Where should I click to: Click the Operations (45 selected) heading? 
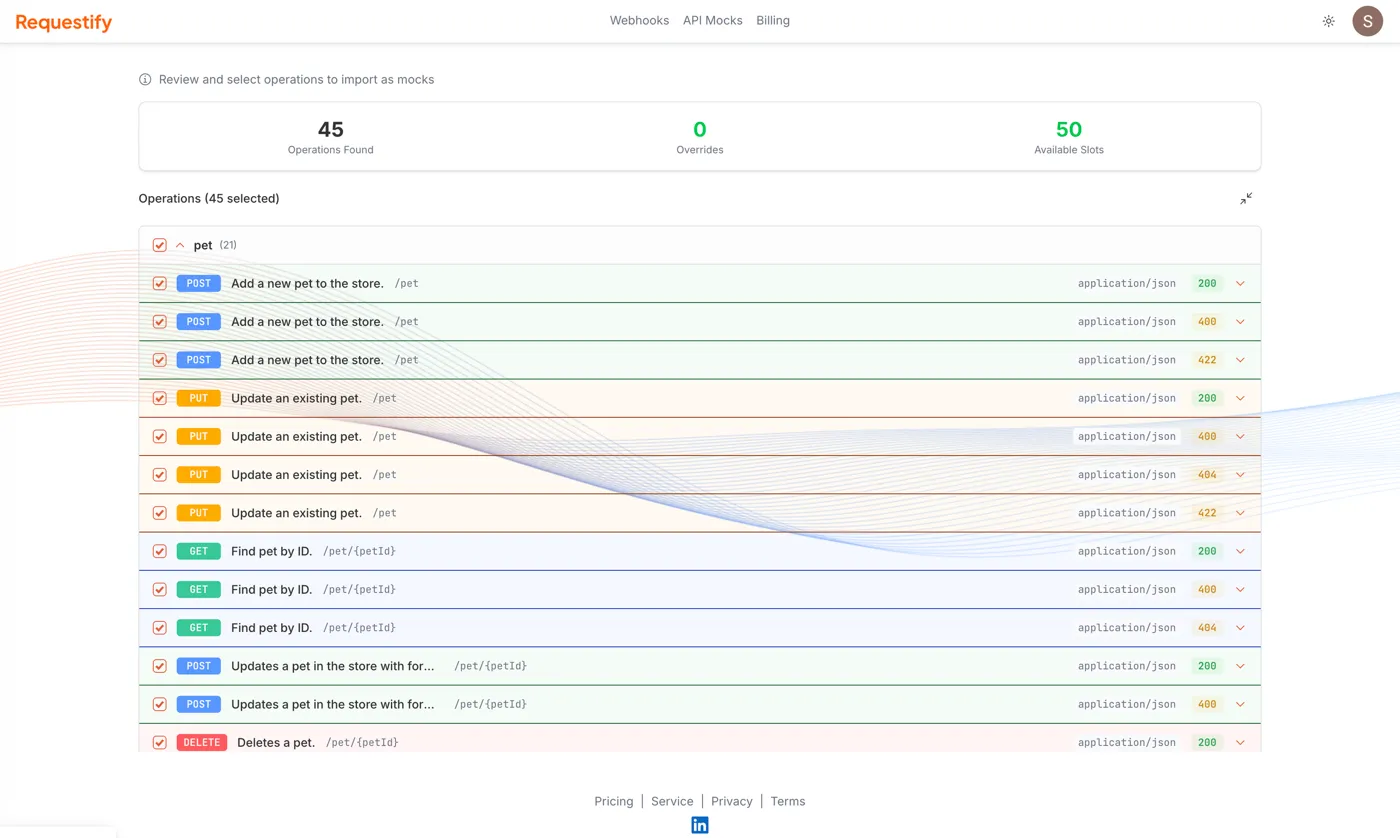point(209,199)
